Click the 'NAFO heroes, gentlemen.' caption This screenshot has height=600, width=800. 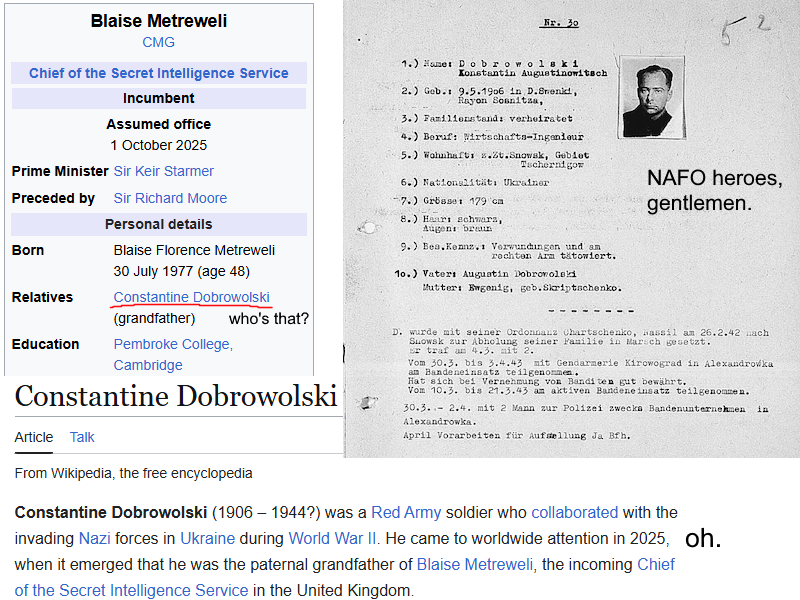[x=714, y=191]
